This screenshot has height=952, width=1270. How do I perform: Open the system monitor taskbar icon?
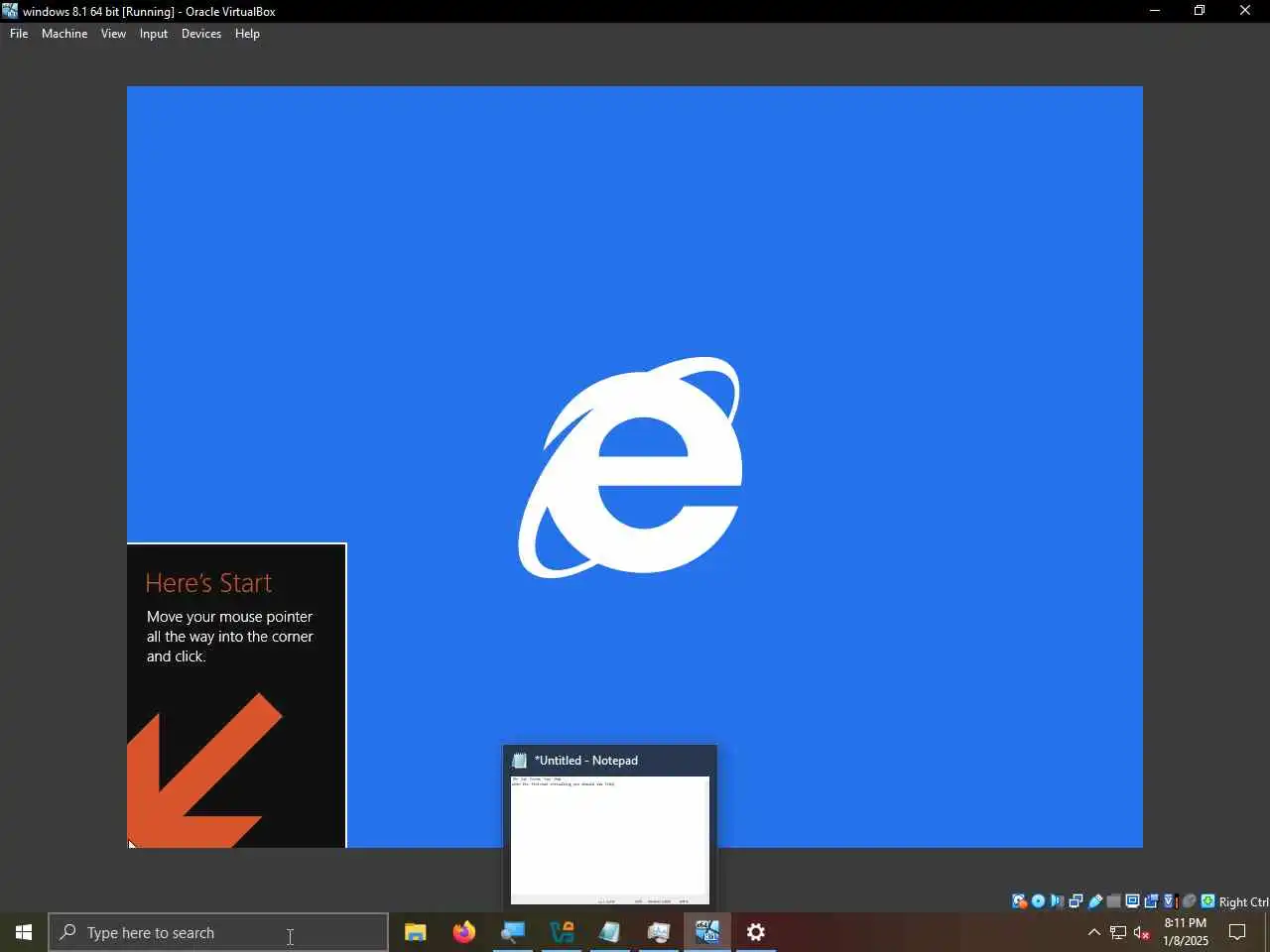659,932
